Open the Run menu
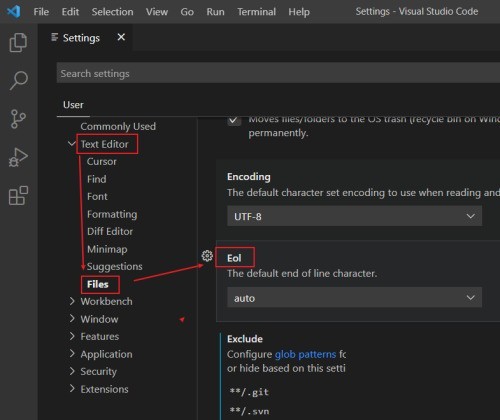Viewport: 500px width, 420px height. point(215,12)
